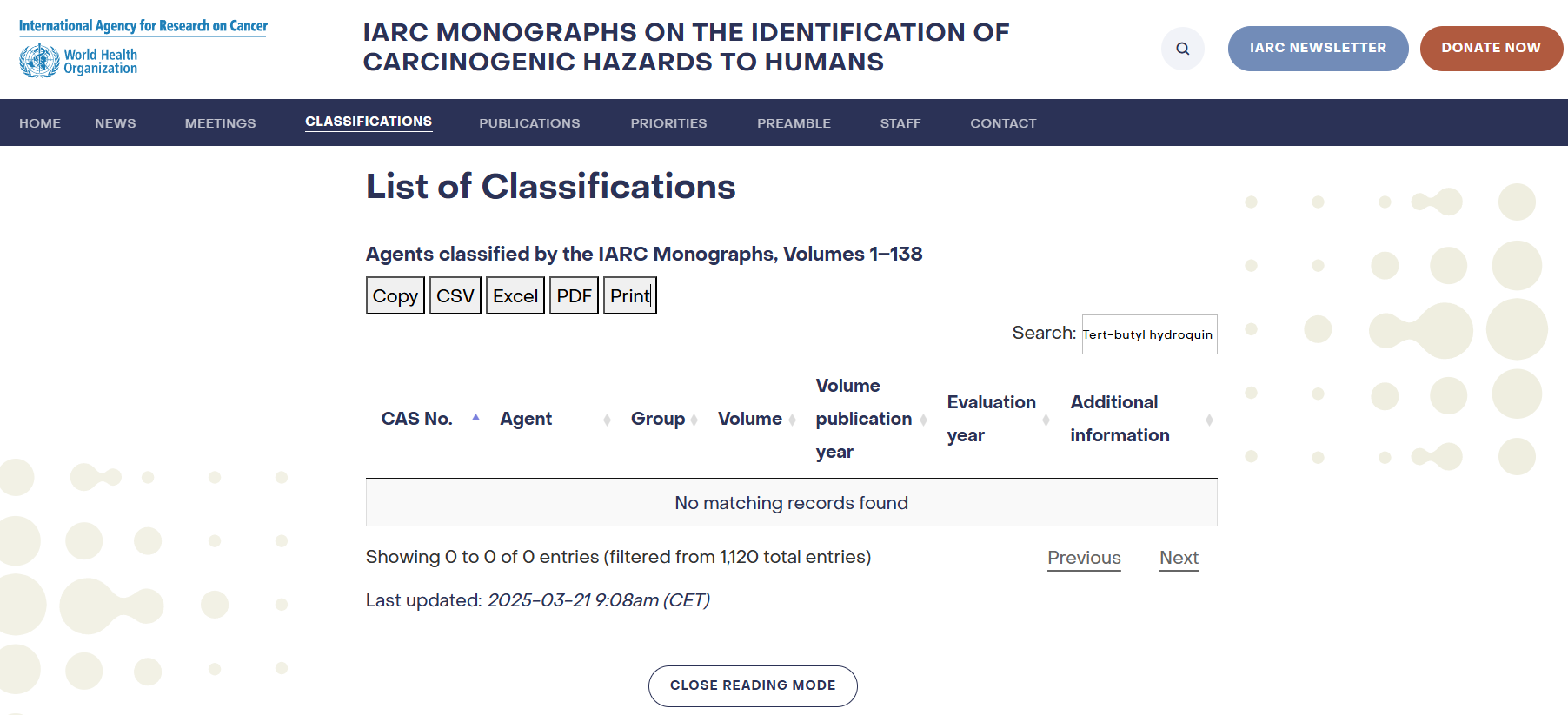Navigate to the Preamble page
This screenshot has width=1568, height=715.
(x=794, y=123)
